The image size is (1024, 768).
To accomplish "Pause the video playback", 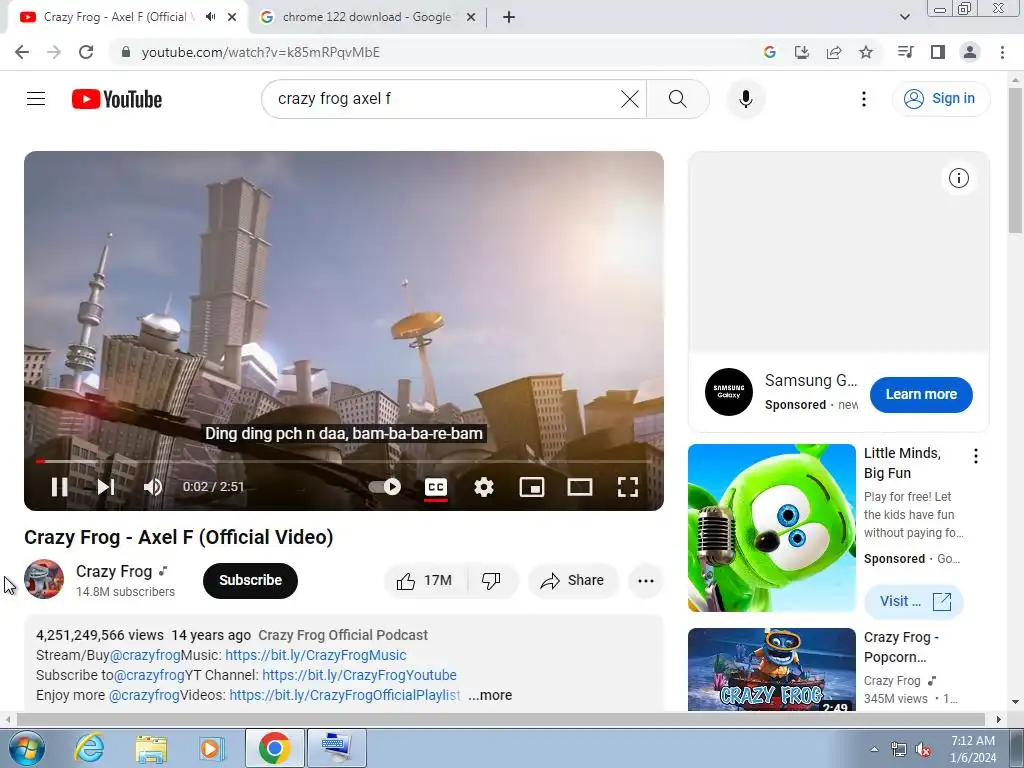I will [x=59, y=487].
